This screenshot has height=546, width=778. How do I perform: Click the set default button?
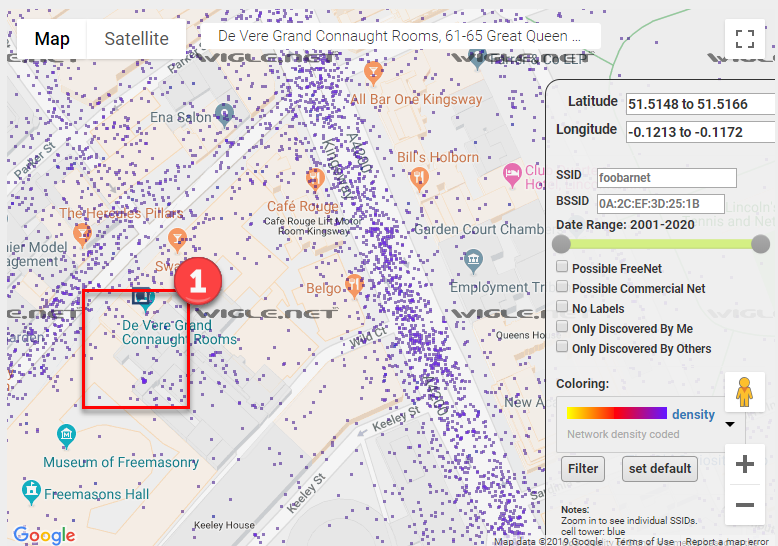(x=660, y=469)
